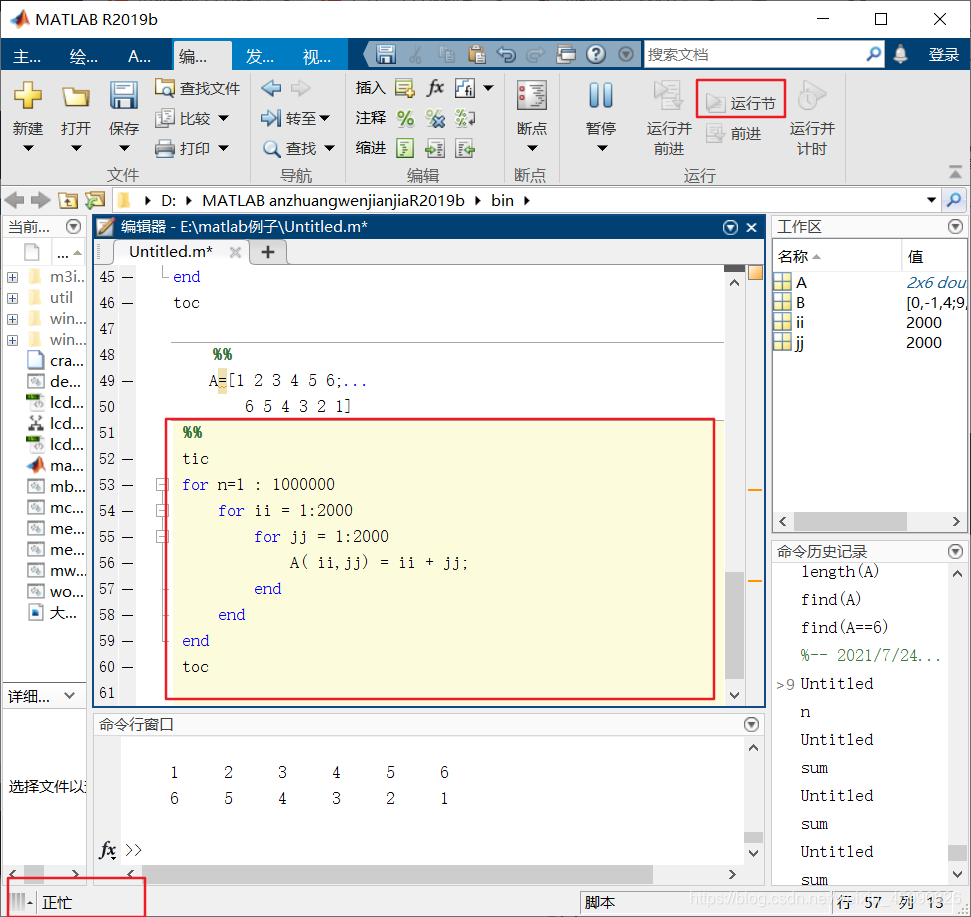Click the Find Files (查找文件) button
Image resolution: width=971 pixels, height=917 pixels.
pos(198,88)
